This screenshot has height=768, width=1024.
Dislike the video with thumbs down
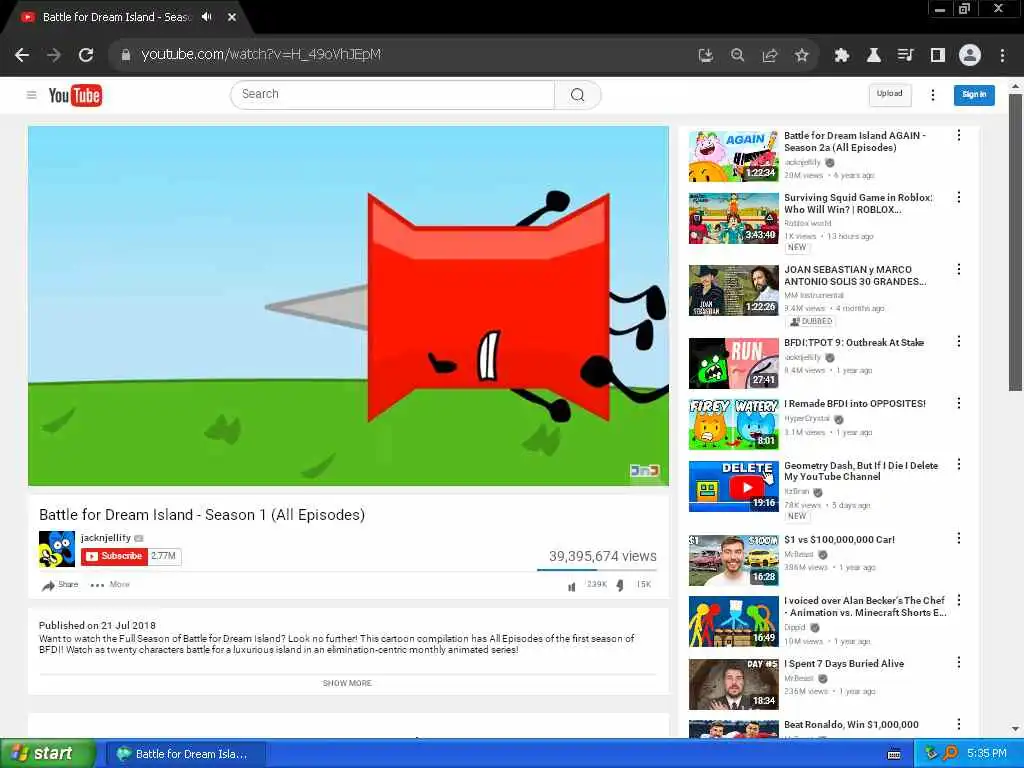tap(620, 585)
